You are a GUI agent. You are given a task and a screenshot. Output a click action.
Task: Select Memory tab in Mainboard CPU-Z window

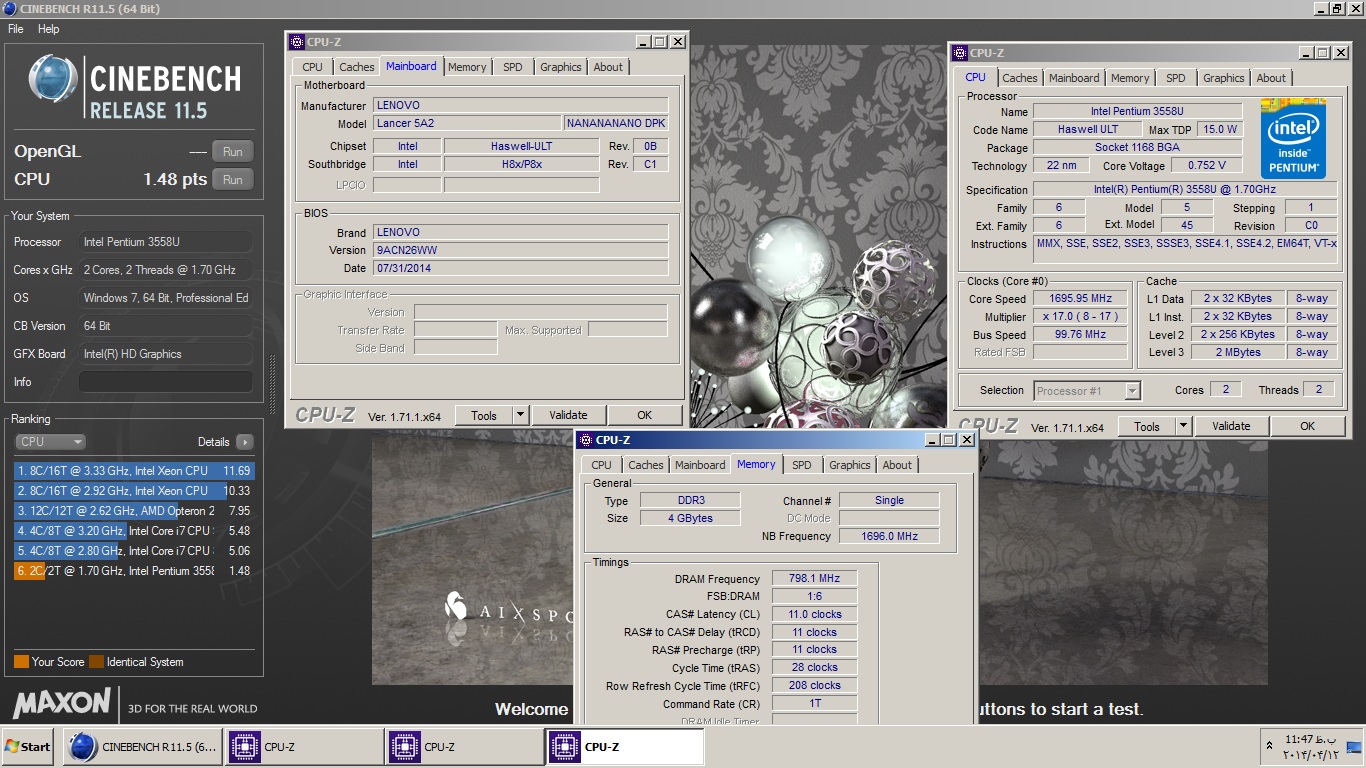[x=467, y=67]
